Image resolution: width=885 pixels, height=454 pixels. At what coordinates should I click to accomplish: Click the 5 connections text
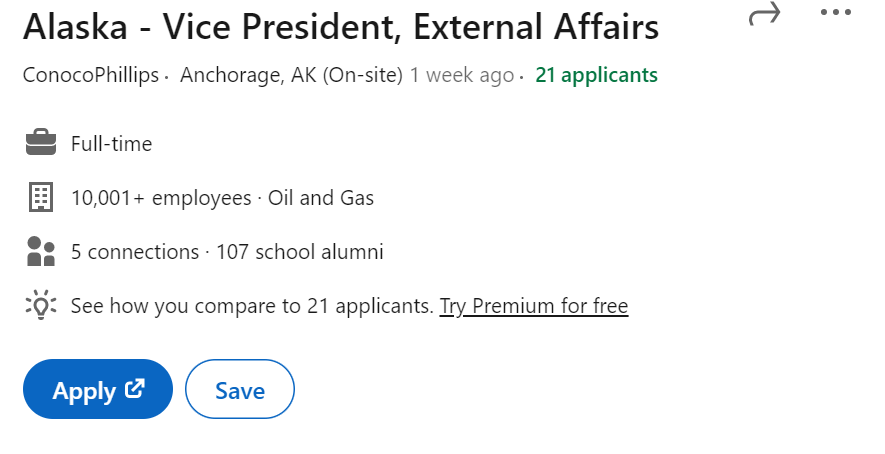click(135, 252)
